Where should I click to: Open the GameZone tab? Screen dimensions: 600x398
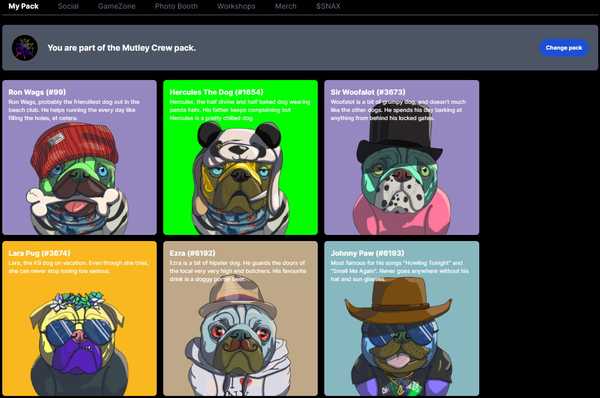[x=116, y=6]
